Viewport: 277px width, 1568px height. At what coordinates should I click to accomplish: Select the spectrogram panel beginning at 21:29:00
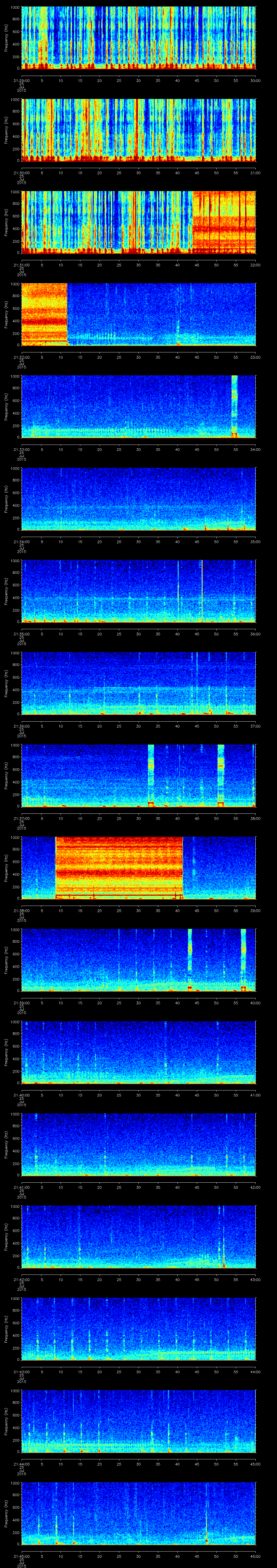[x=139, y=38]
